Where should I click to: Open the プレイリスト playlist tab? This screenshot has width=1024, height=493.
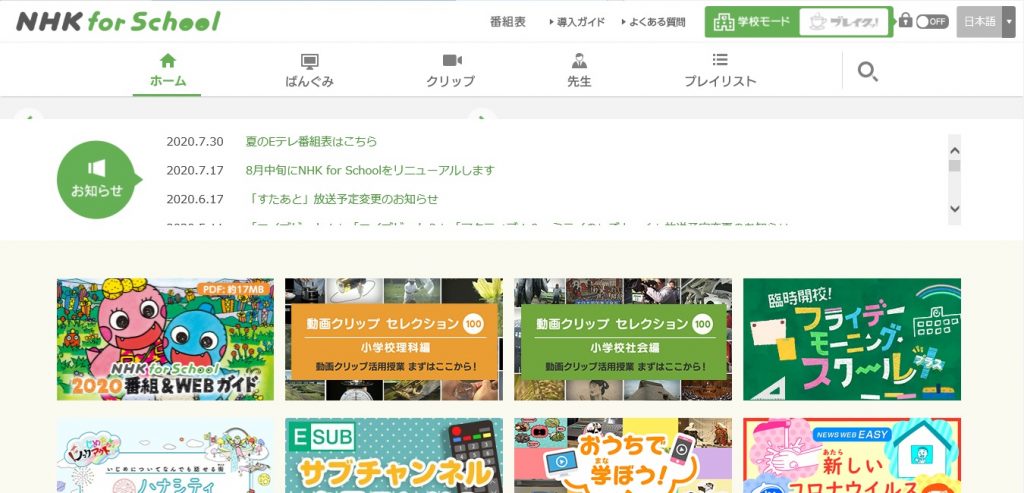720,71
